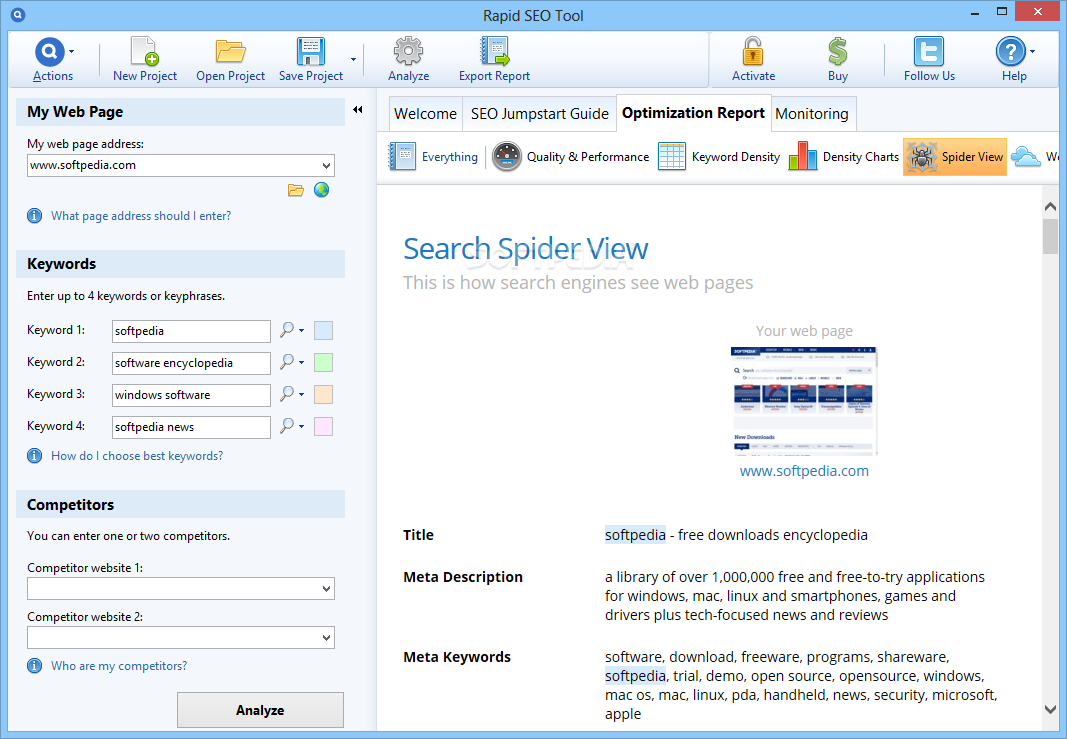
Task: Open the Density Charts view
Action: click(844, 157)
